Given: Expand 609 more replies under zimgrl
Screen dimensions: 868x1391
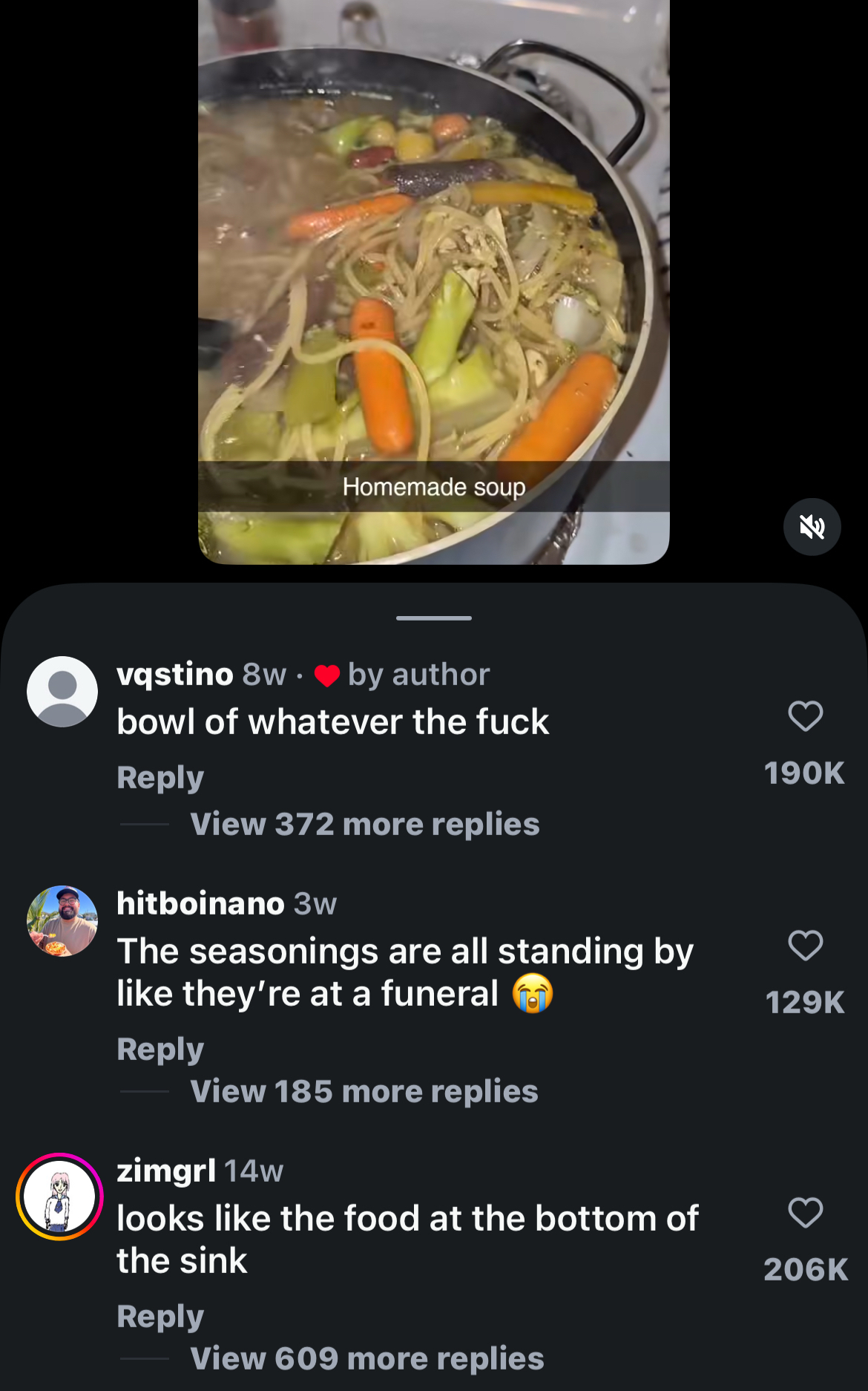Looking at the screenshot, I should point(366,1358).
